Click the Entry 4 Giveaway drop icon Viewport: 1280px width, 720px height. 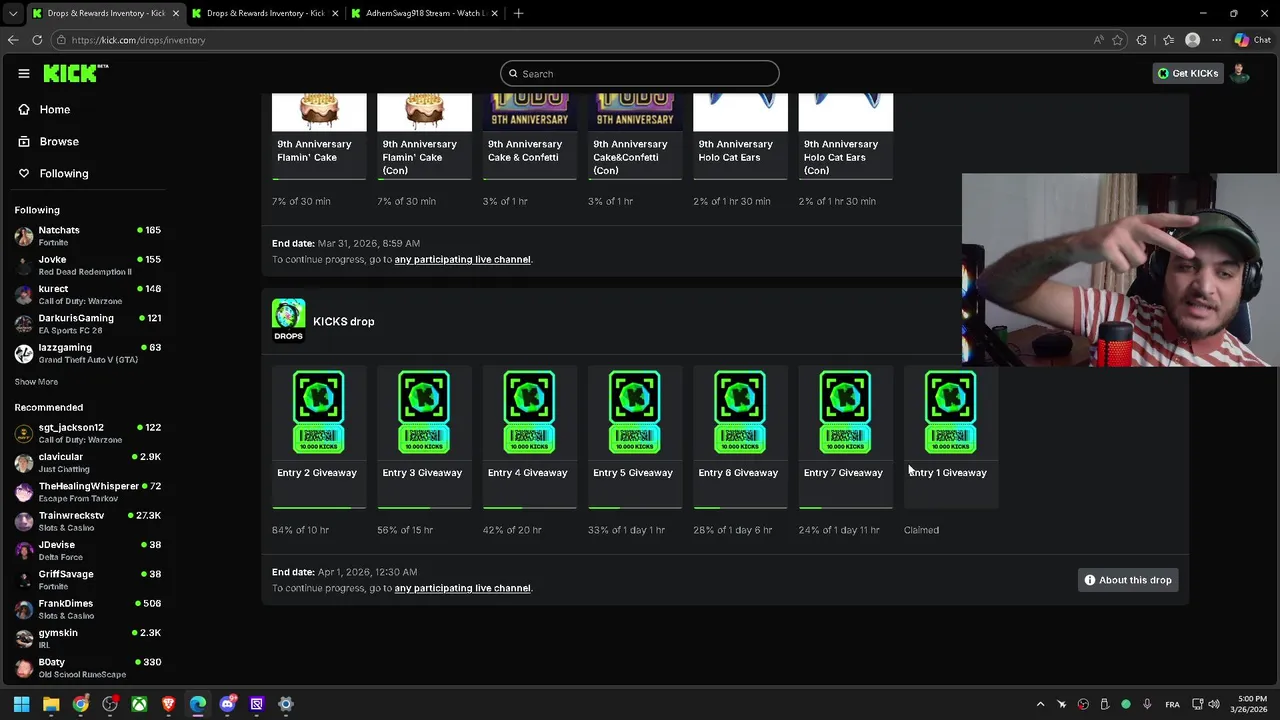point(529,412)
